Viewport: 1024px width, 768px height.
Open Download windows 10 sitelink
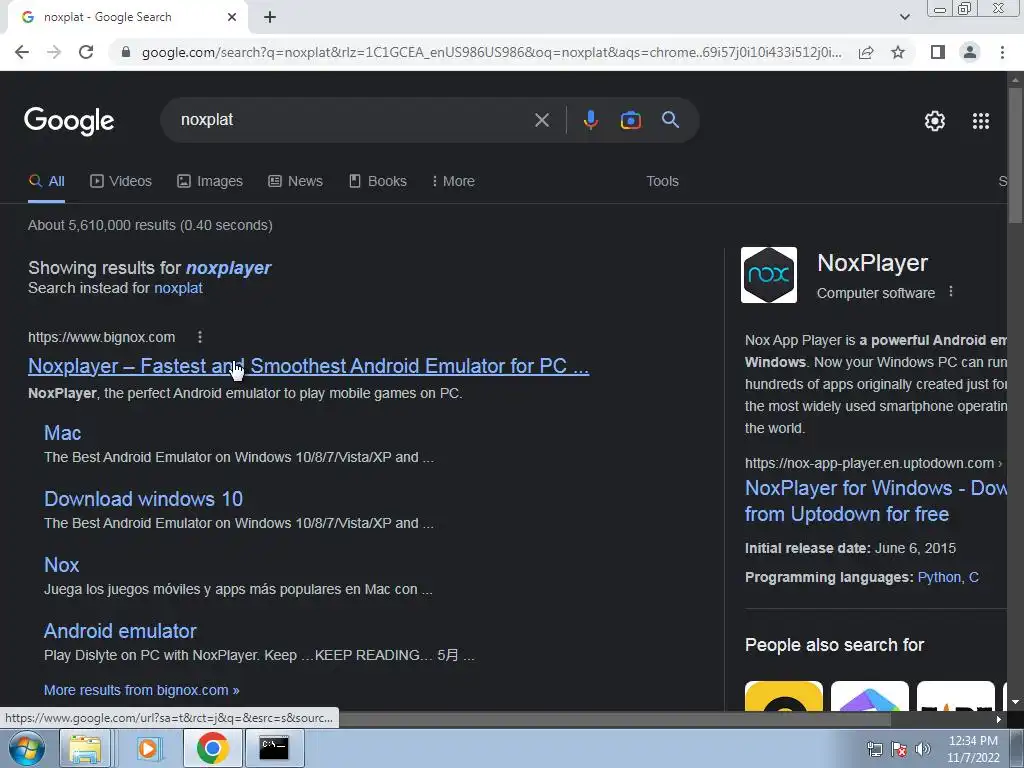[x=144, y=499]
